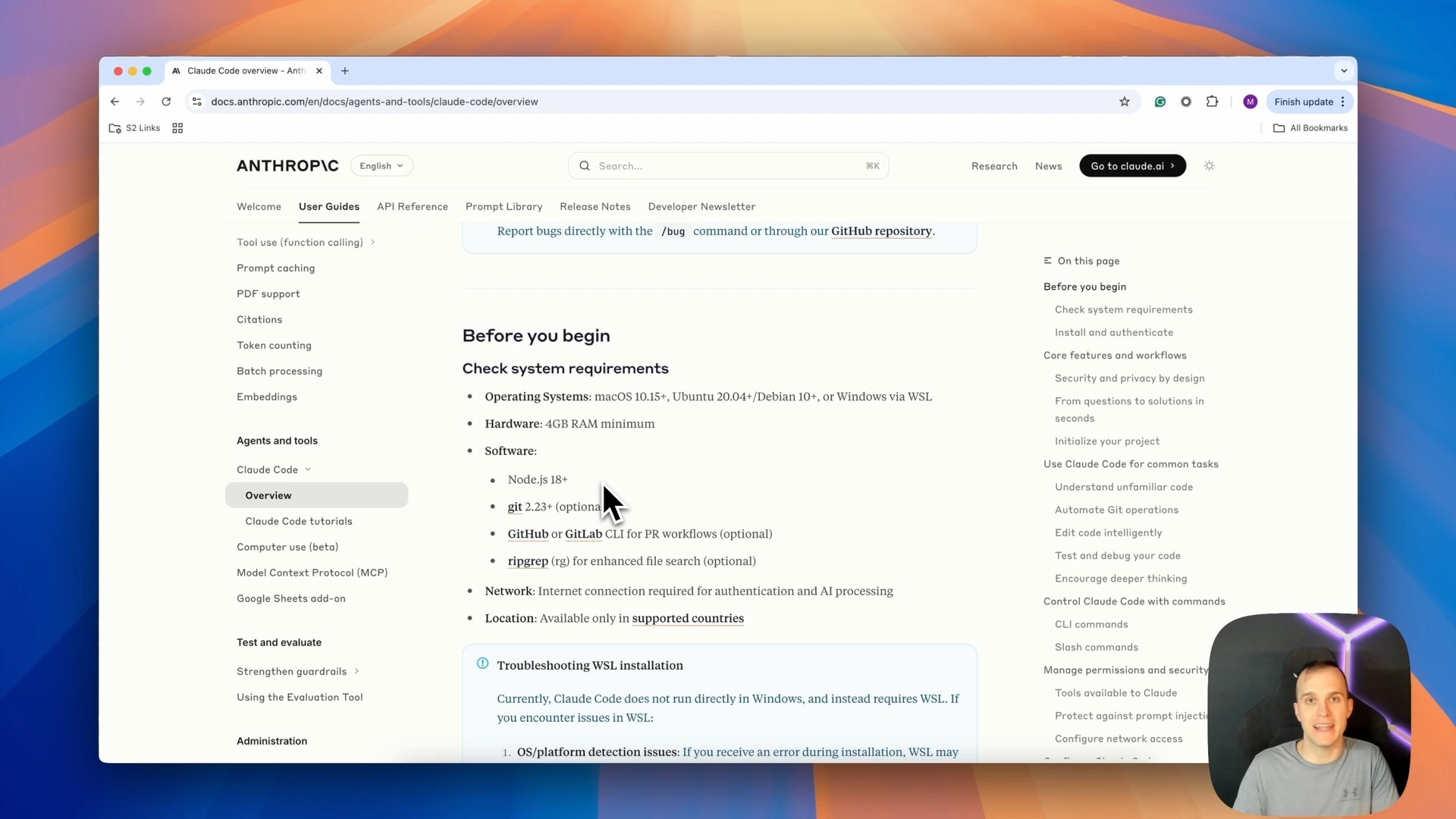View site information icon in address bar
The image size is (1456, 819).
click(x=196, y=102)
